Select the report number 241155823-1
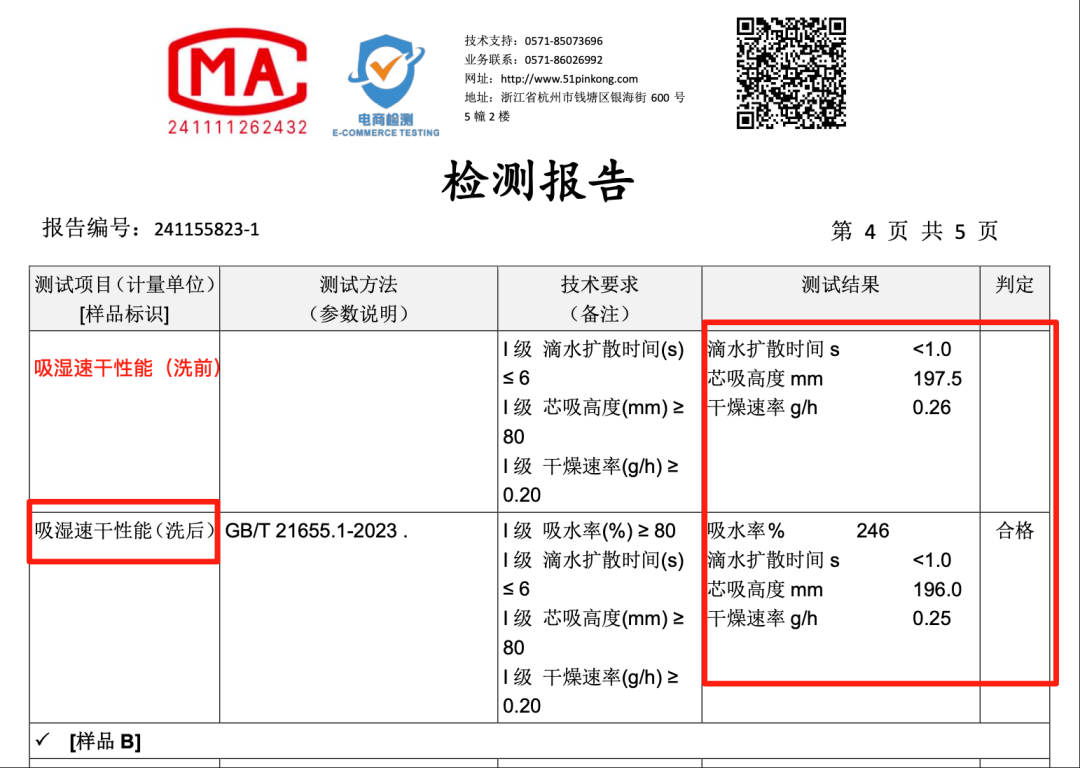Image resolution: width=1080 pixels, height=768 pixels. 207,229
